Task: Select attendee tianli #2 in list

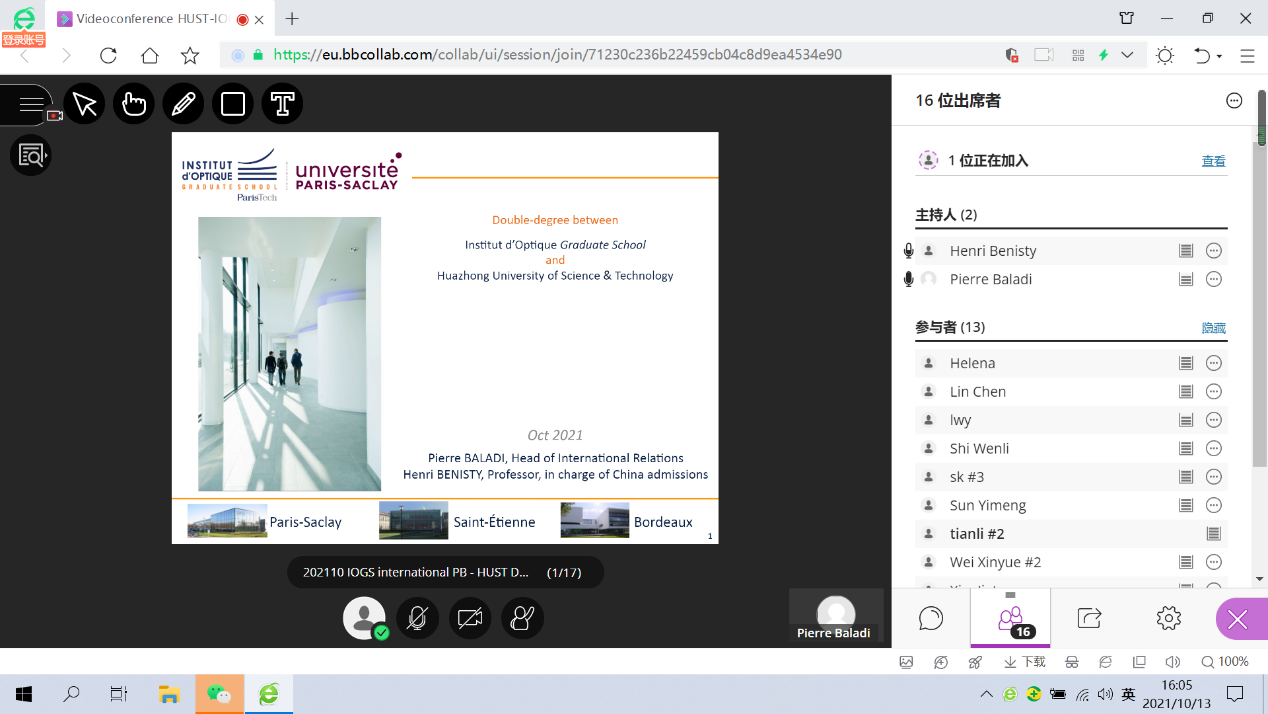Action: coord(1071,534)
